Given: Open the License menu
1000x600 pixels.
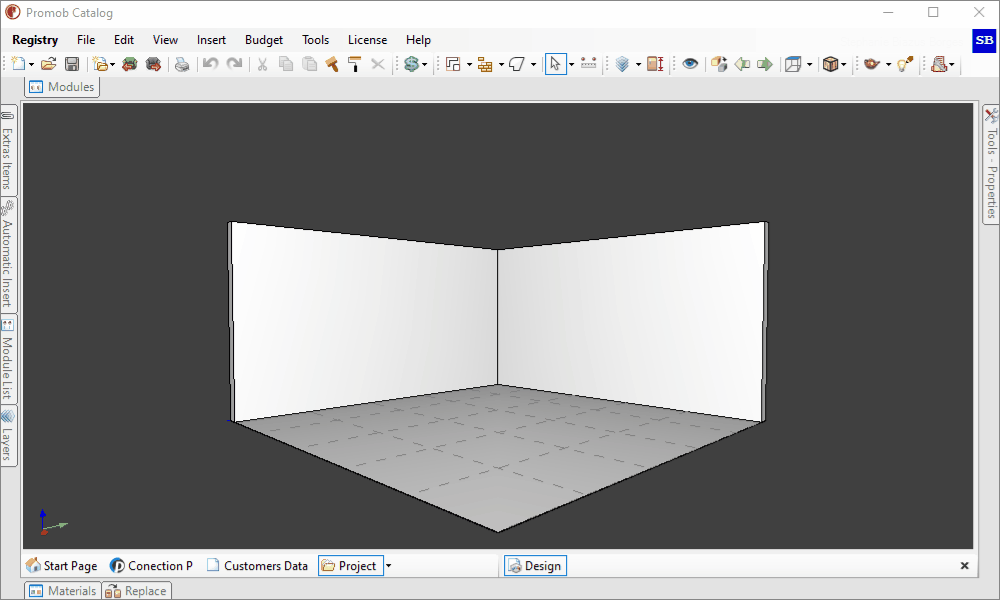Looking at the screenshot, I should point(367,40).
